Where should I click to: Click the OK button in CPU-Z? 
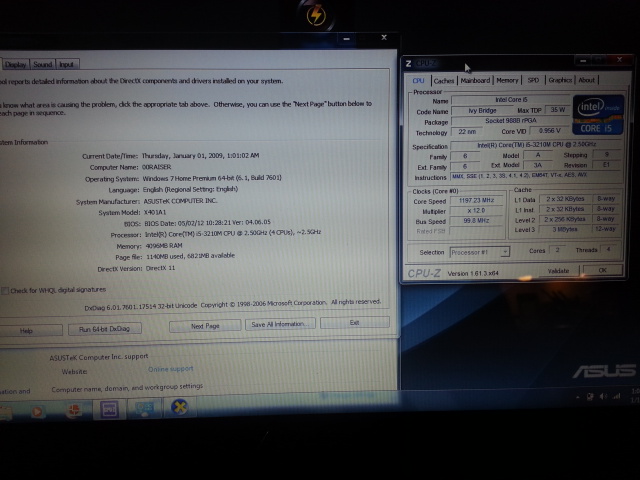[602, 270]
